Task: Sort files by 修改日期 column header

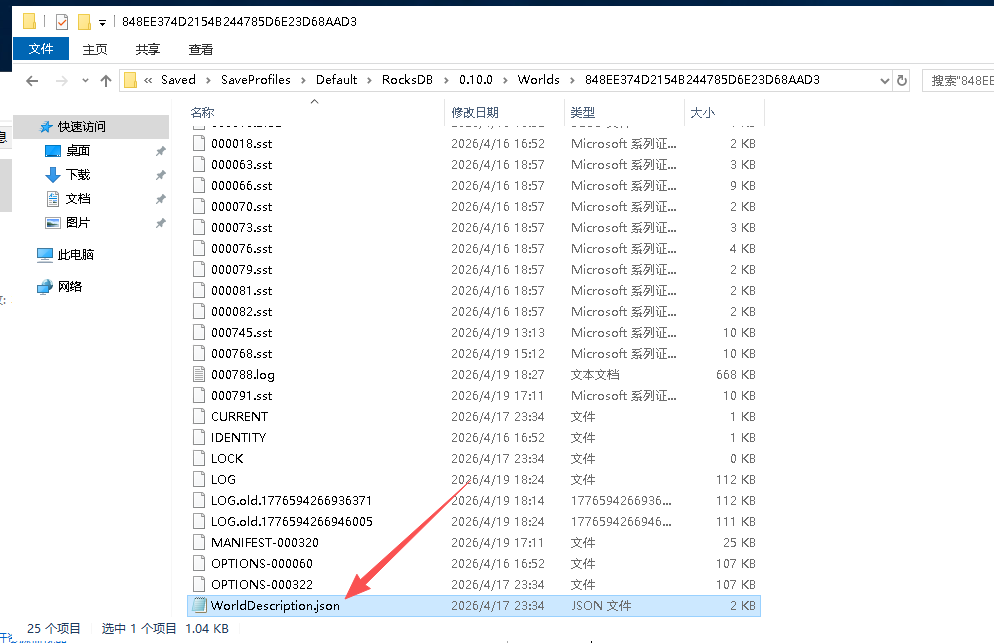Action: [x=475, y=113]
